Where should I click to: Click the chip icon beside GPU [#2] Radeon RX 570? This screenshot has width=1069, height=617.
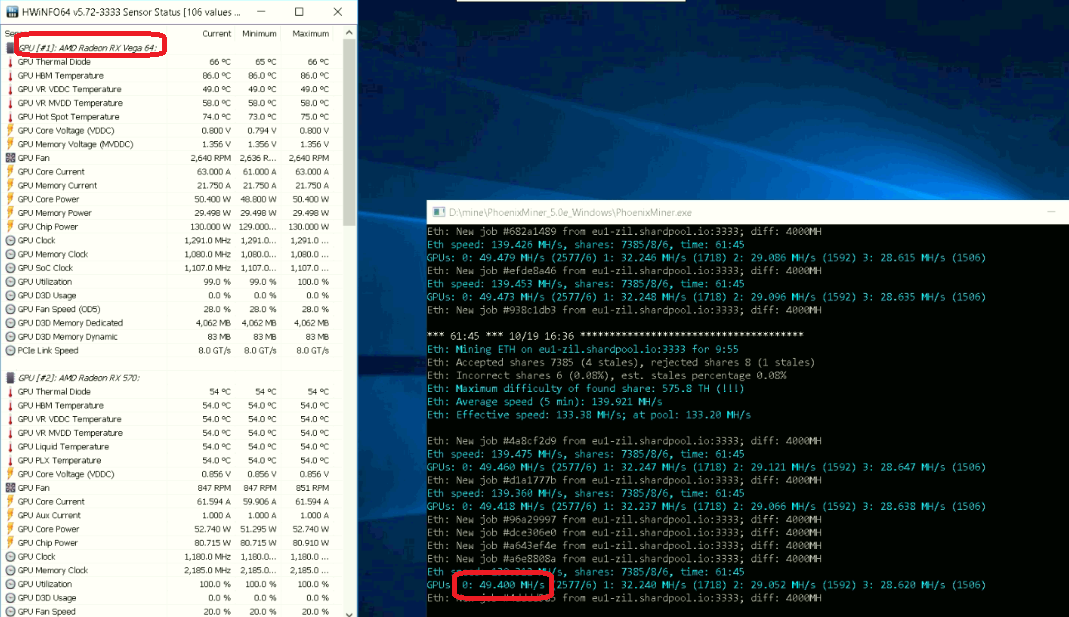[10, 378]
